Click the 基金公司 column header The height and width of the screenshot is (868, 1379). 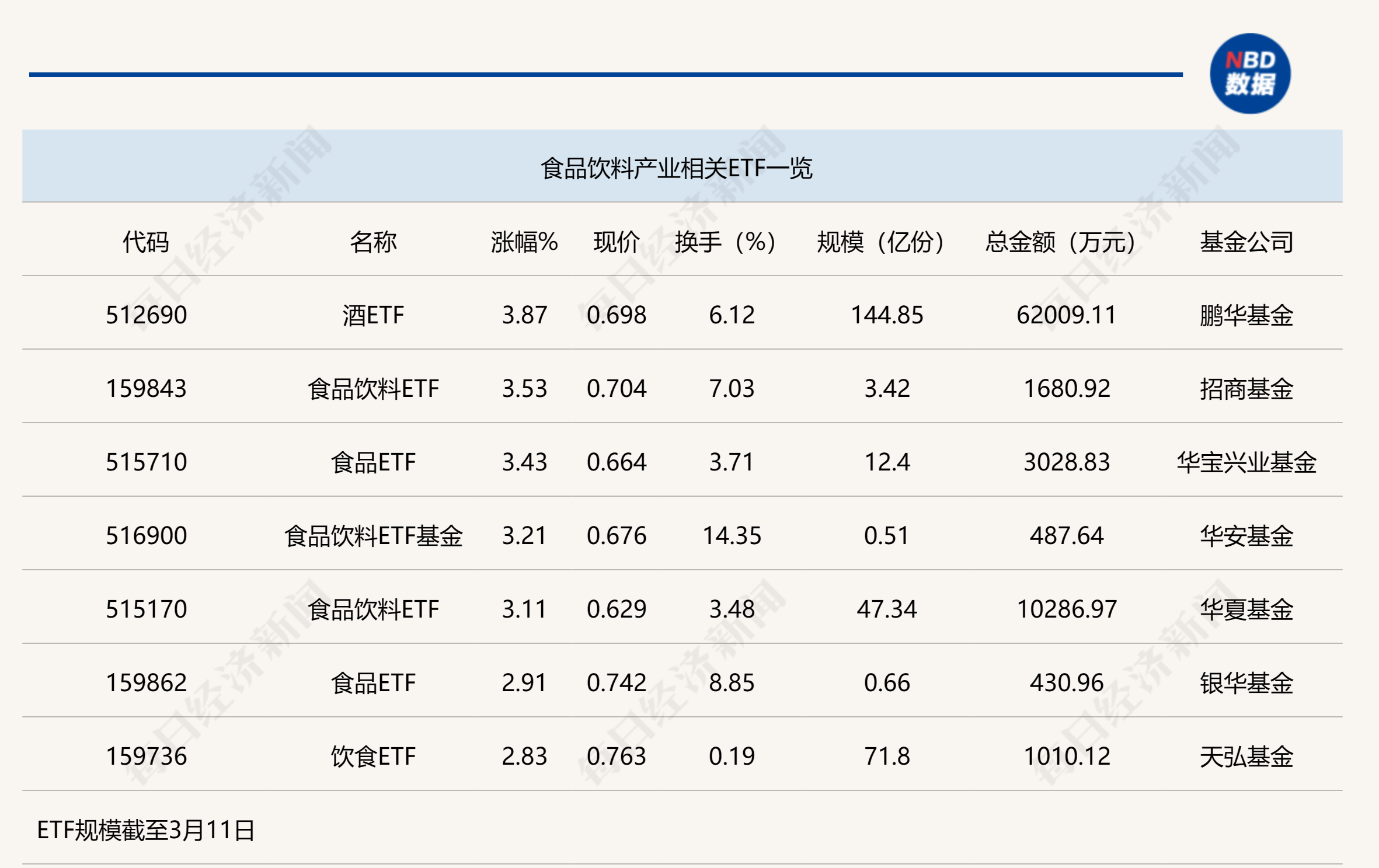[1246, 242]
